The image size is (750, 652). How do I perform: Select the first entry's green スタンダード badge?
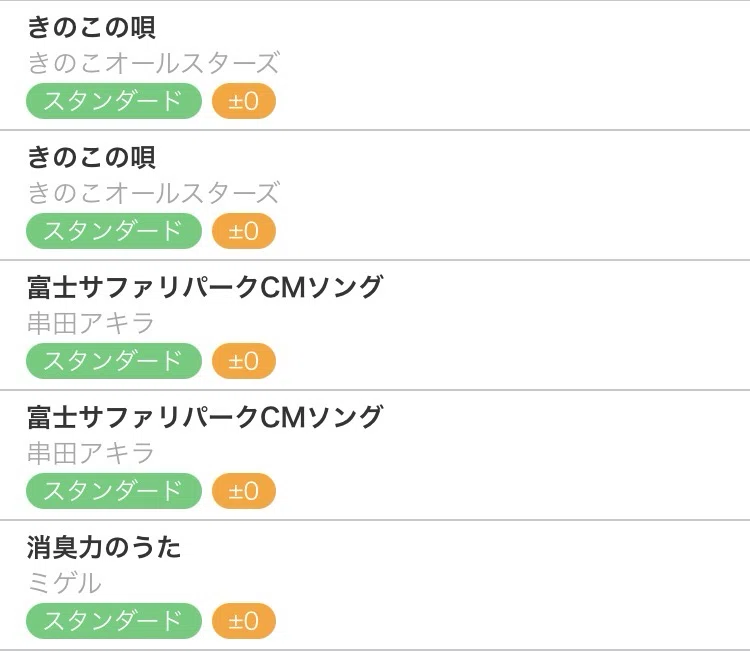114,101
